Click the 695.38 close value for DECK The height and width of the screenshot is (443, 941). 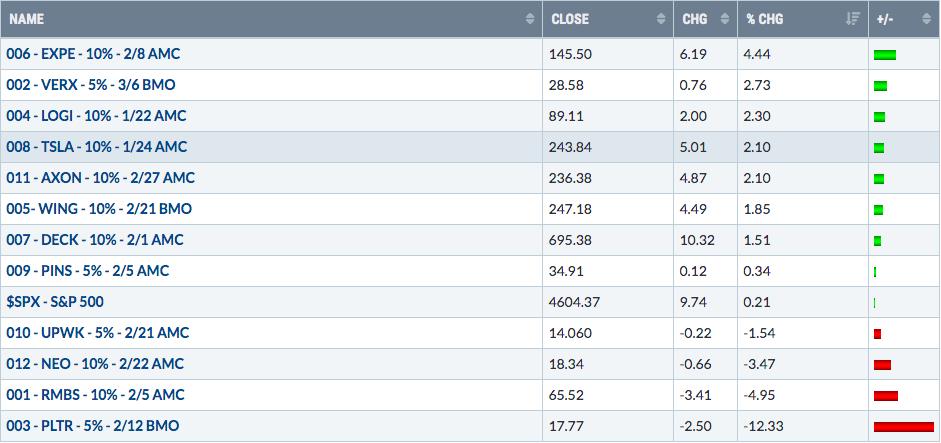point(570,240)
